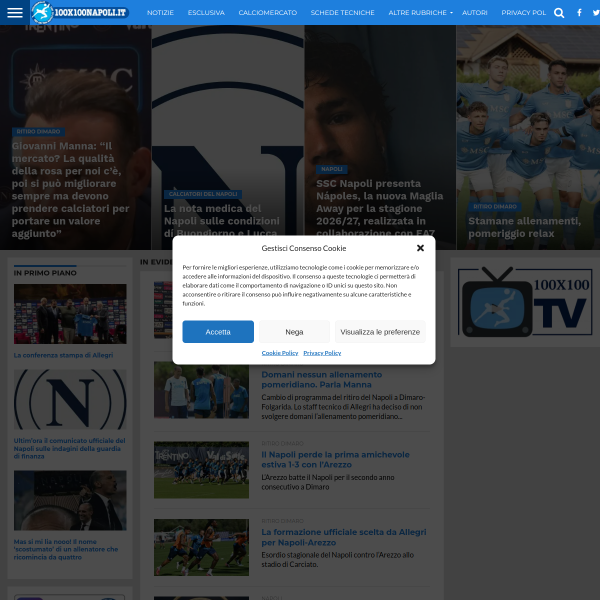Navigate to the Autori page
The image size is (600, 600).
point(474,13)
